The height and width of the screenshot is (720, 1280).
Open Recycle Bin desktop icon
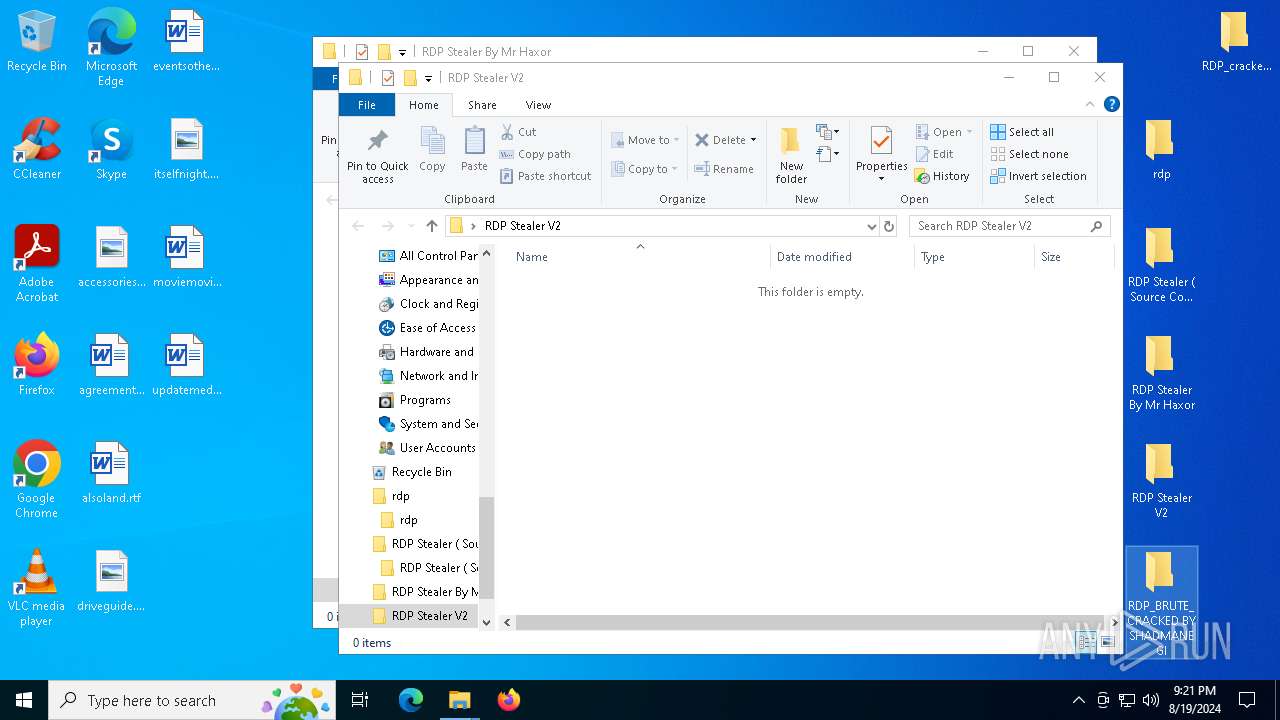pos(36,42)
